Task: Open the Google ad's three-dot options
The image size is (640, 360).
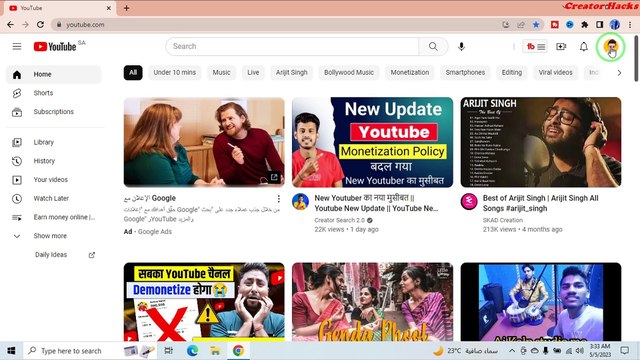Action: coord(278,199)
